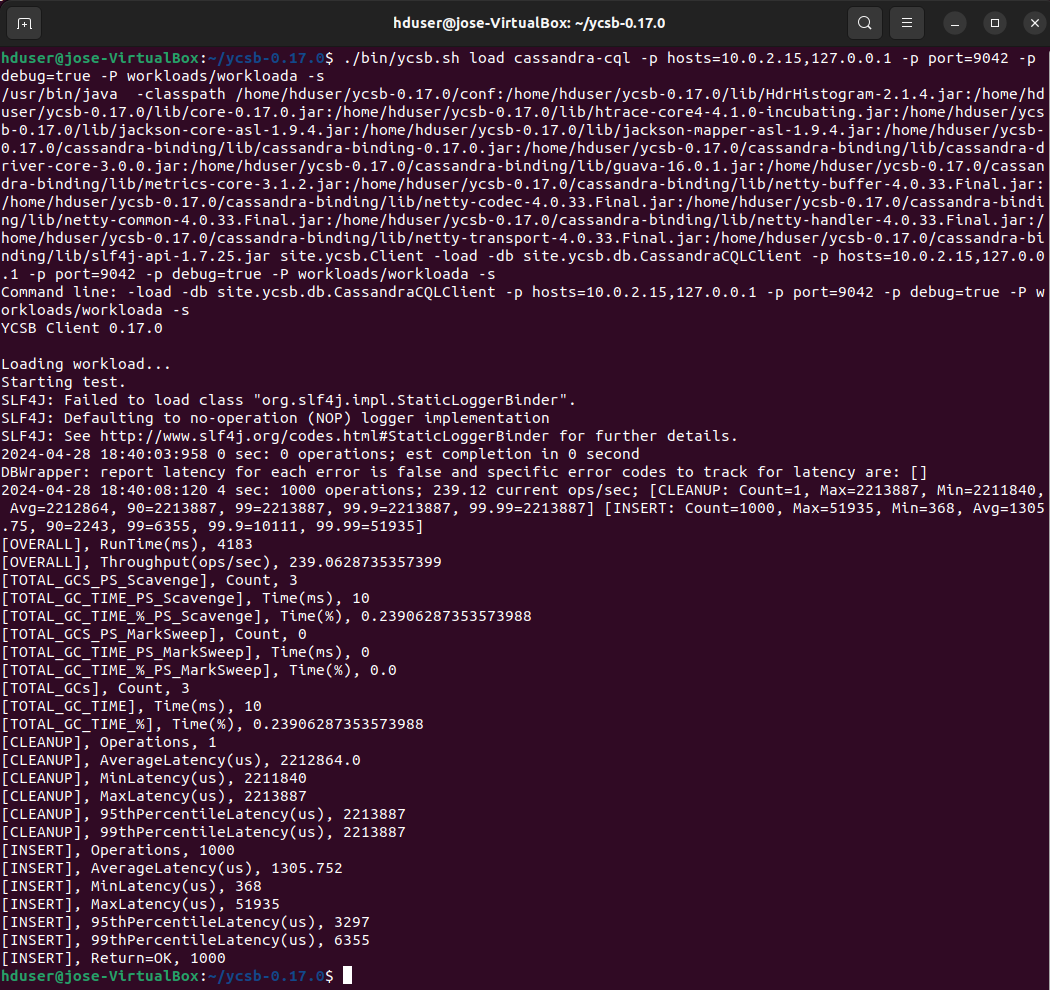Click '[CLEANUP], MaxLatency(us), 2213887' line
Viewport: 1050px width, 990px height.
tap(154, 796)
